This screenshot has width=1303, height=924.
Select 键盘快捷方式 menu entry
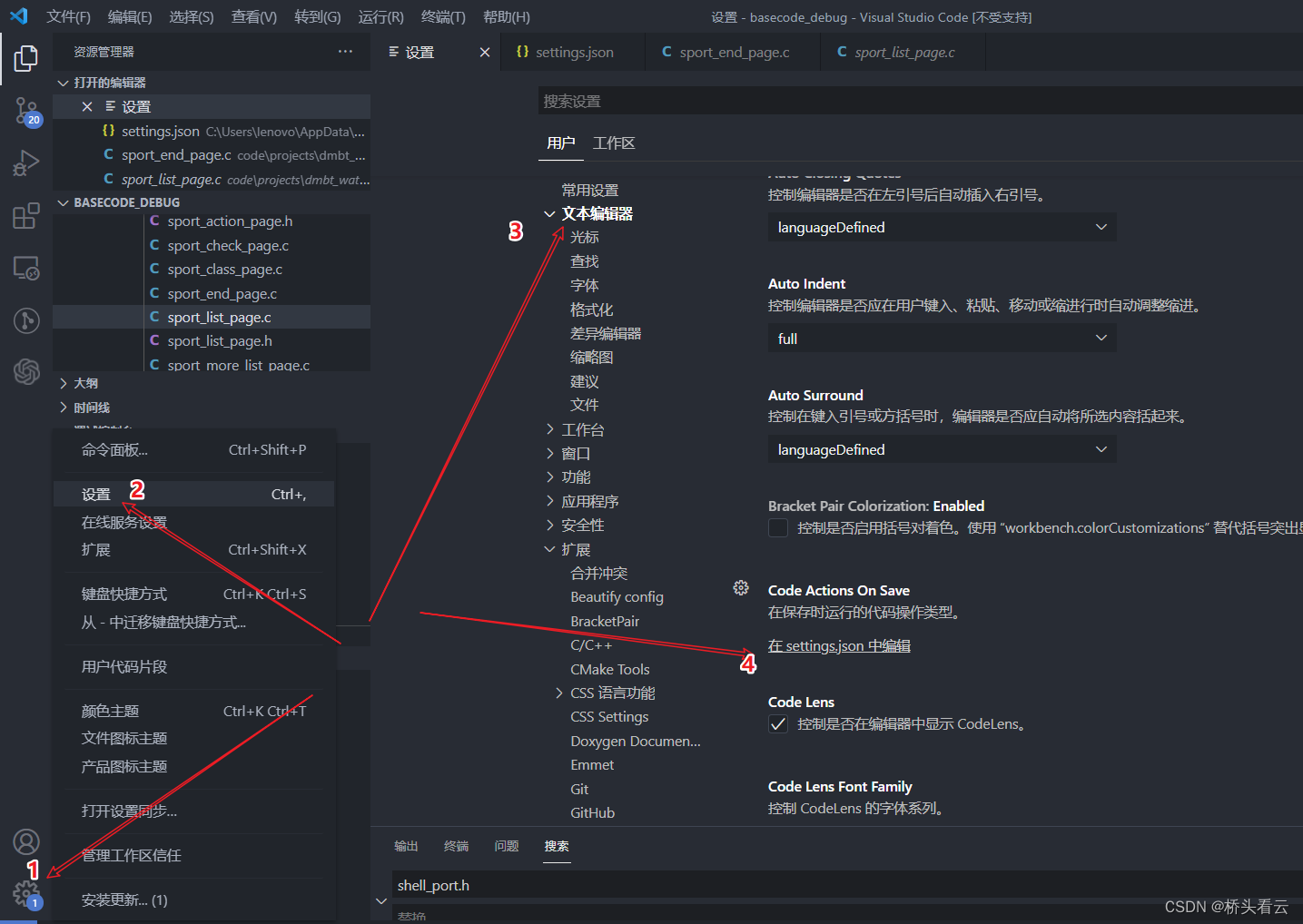(194, 595)
